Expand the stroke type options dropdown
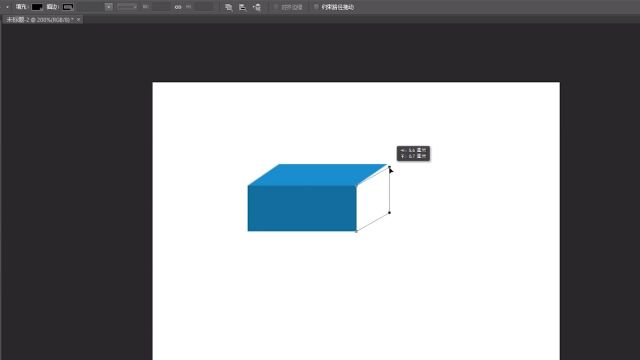The height and width of the screenshot is (360, 640). pyautogui.click(x=127, y=7)
